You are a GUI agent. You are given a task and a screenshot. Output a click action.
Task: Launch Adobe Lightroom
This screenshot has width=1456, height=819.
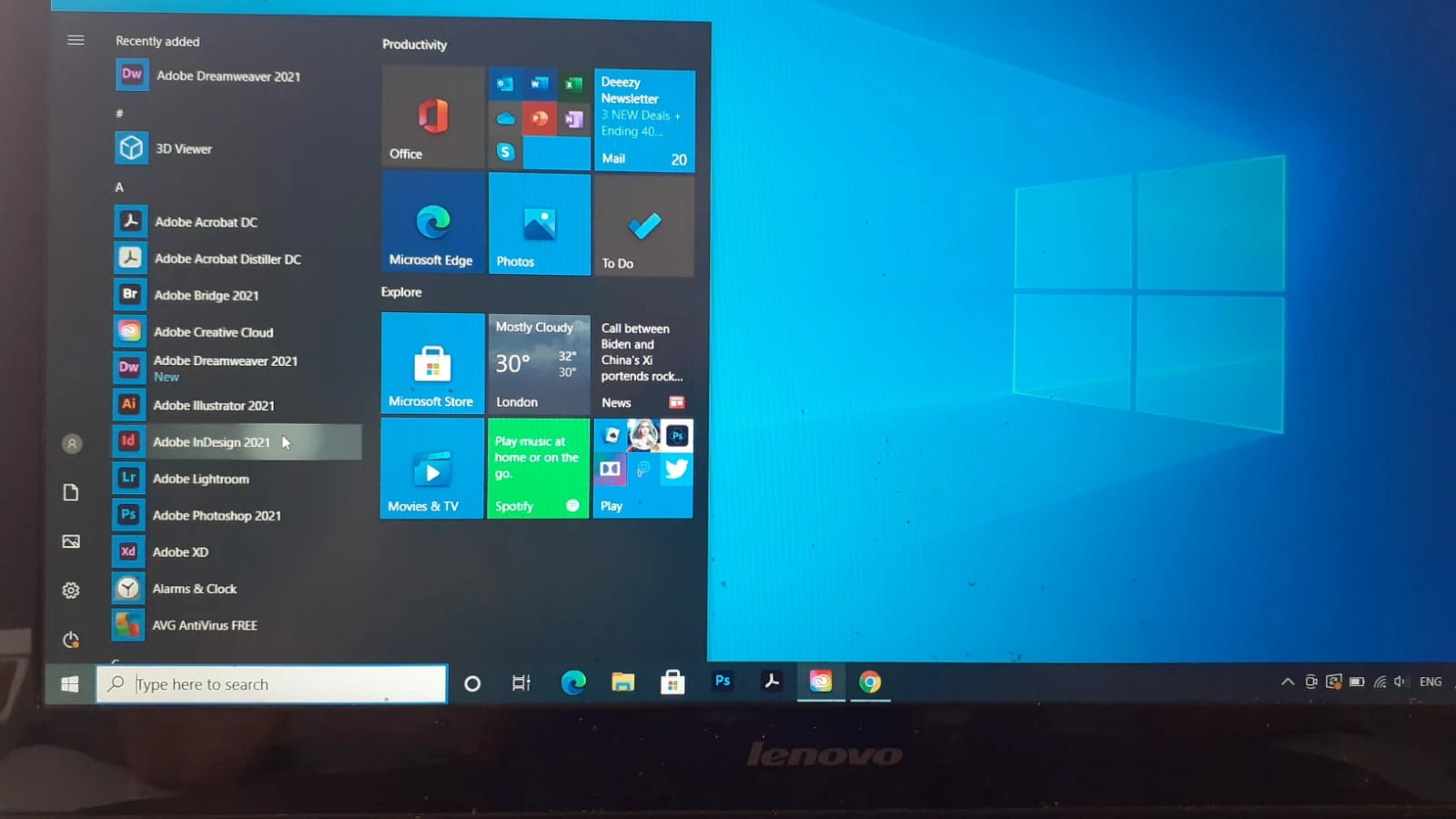coord(237,479)
